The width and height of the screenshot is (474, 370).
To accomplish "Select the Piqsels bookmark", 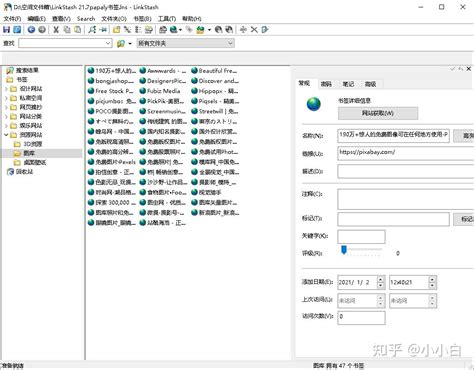I will tap(215, 101).
